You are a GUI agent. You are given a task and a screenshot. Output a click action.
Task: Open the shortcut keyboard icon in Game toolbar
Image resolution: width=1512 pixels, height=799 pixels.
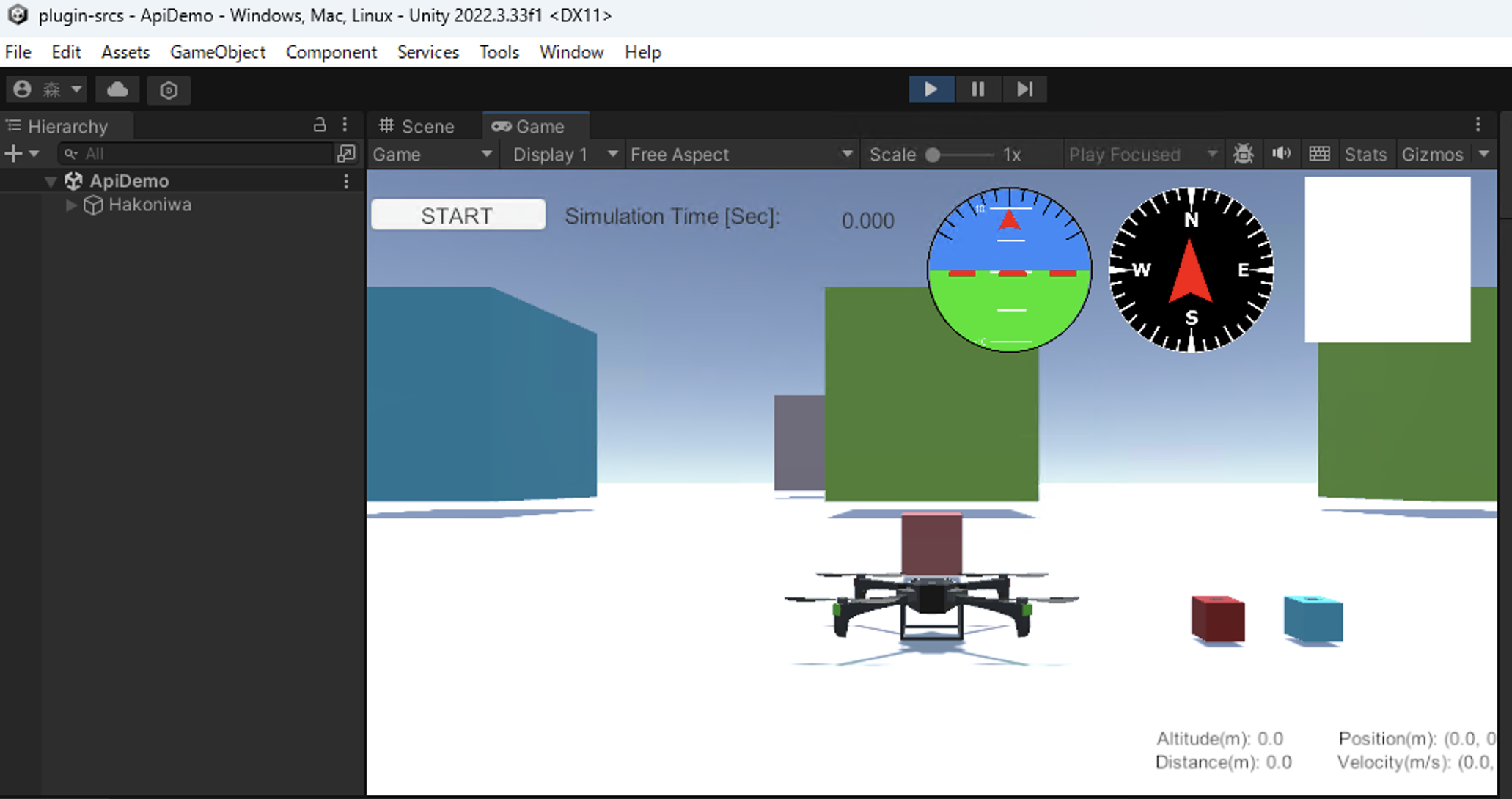coord(1319,154)
